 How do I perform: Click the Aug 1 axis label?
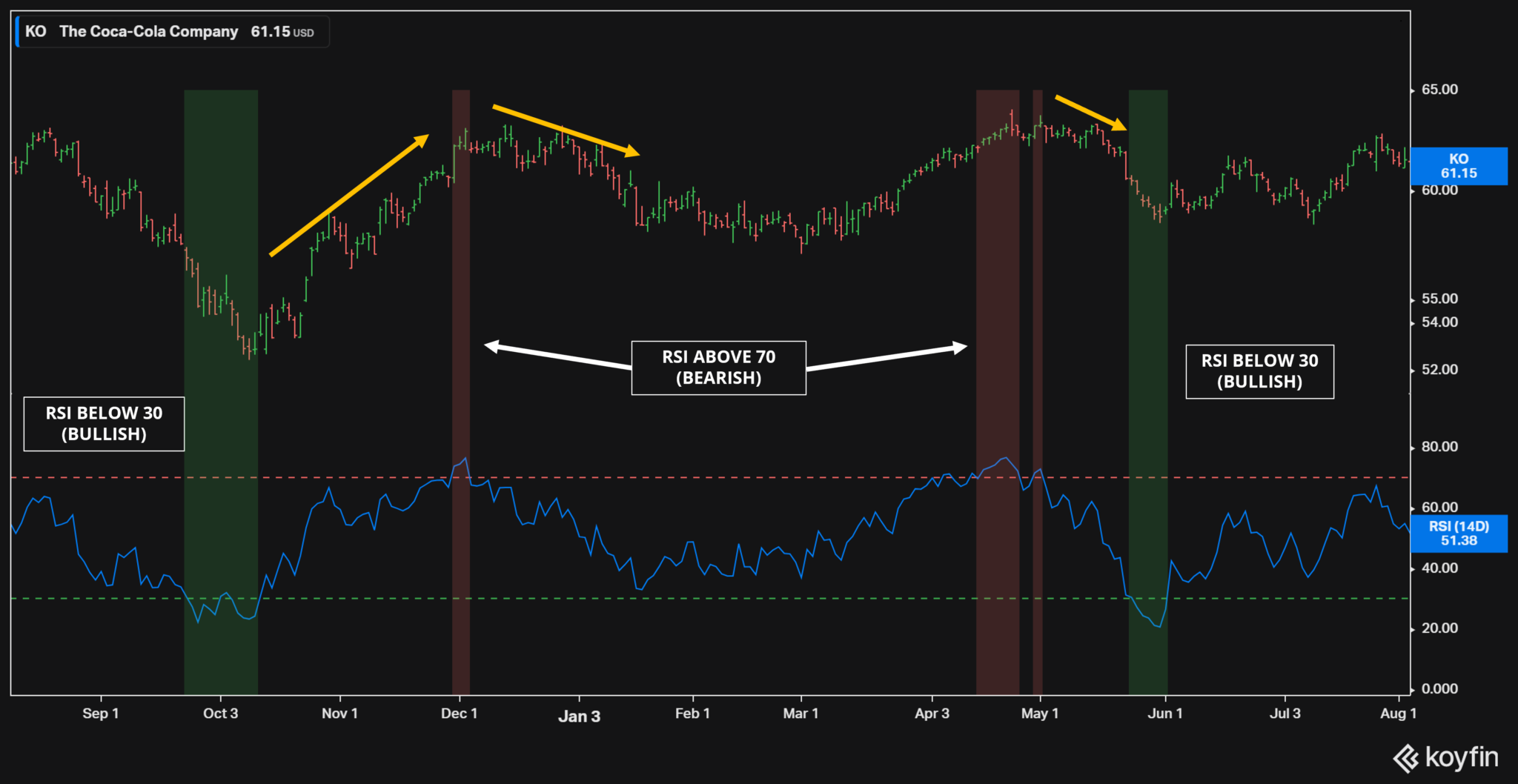pyautogui.click(x=1396, y=713)
